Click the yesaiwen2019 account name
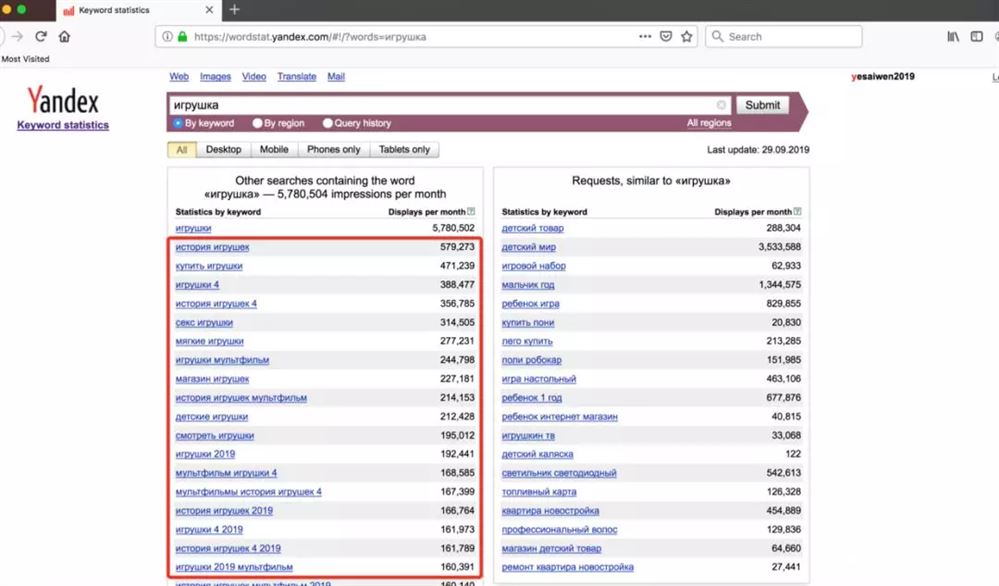The height and width of the screenshot is (586, 999). pos(883,76)
